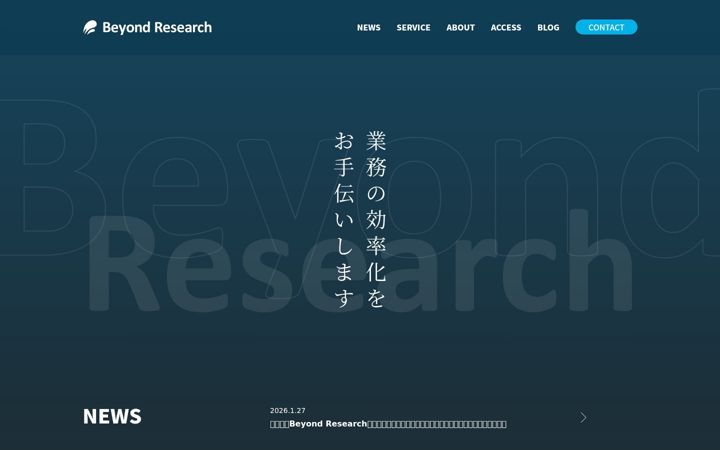720x450 pixels.
Task: Click the NEWS section heading
Action: point(112,416)
